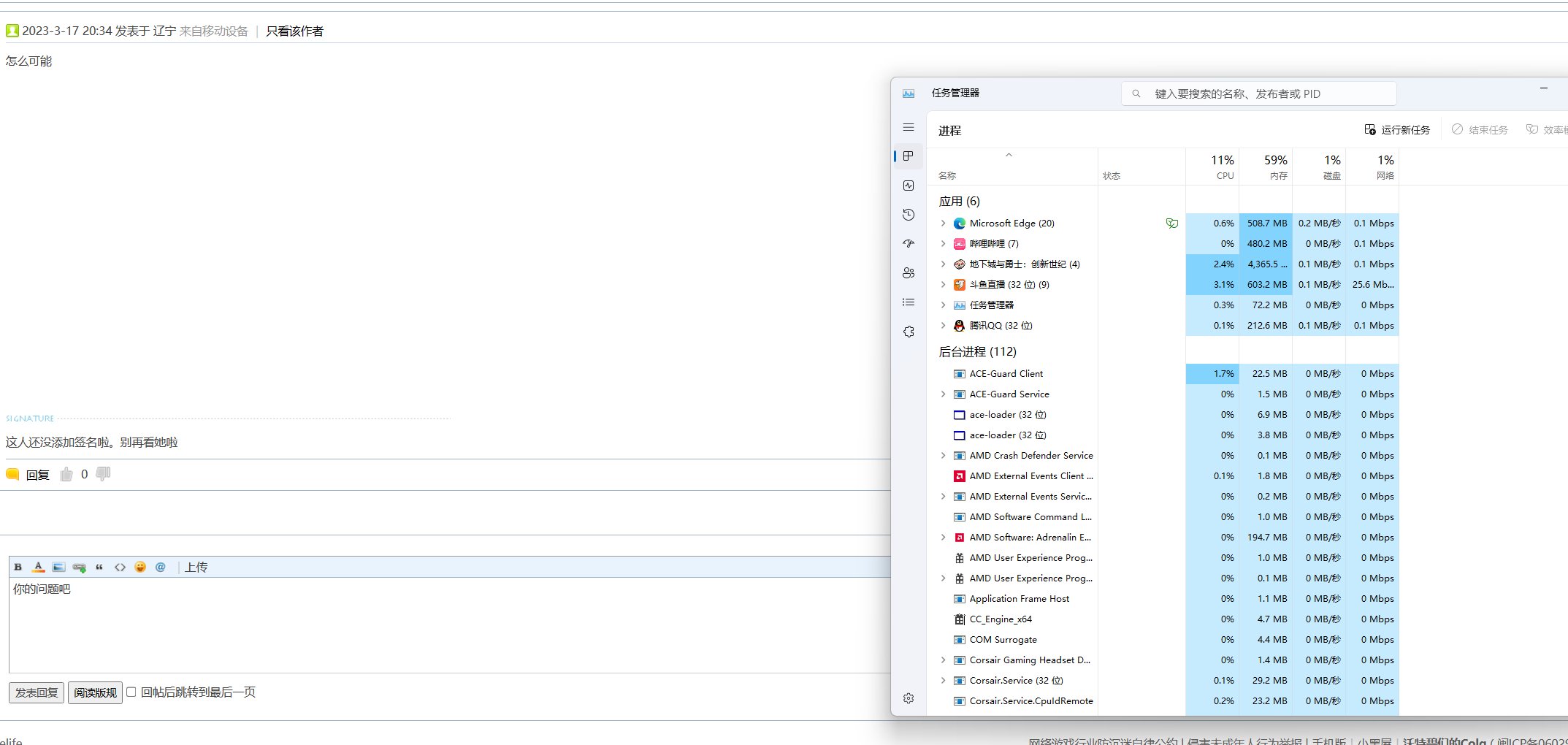Click the code icon in editor toolbar

tap(120, 567)
